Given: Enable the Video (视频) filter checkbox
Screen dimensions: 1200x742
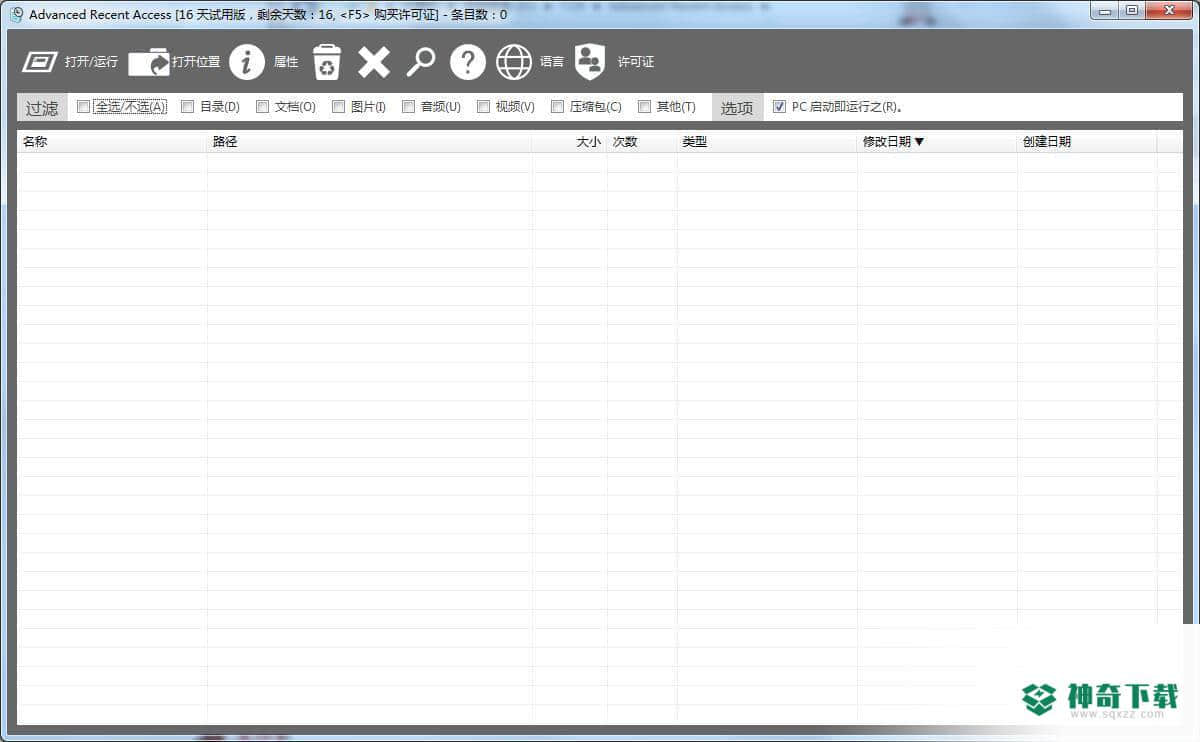Looking at the screenshot, I should [483, 106].
